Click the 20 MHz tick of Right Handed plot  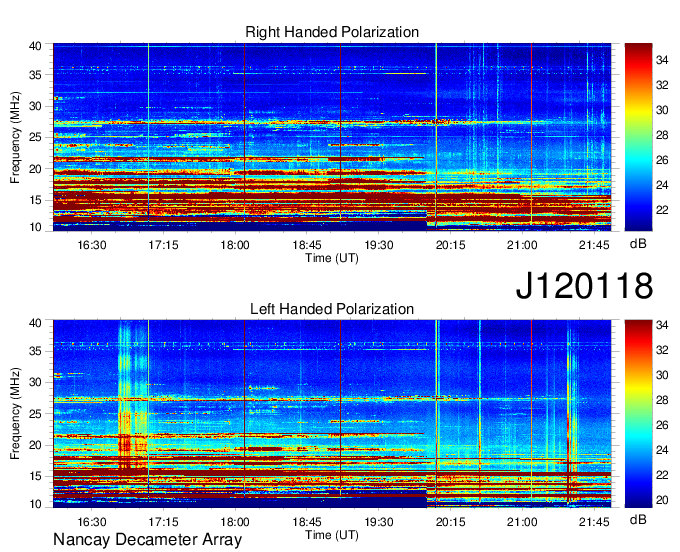click(35, 169)
